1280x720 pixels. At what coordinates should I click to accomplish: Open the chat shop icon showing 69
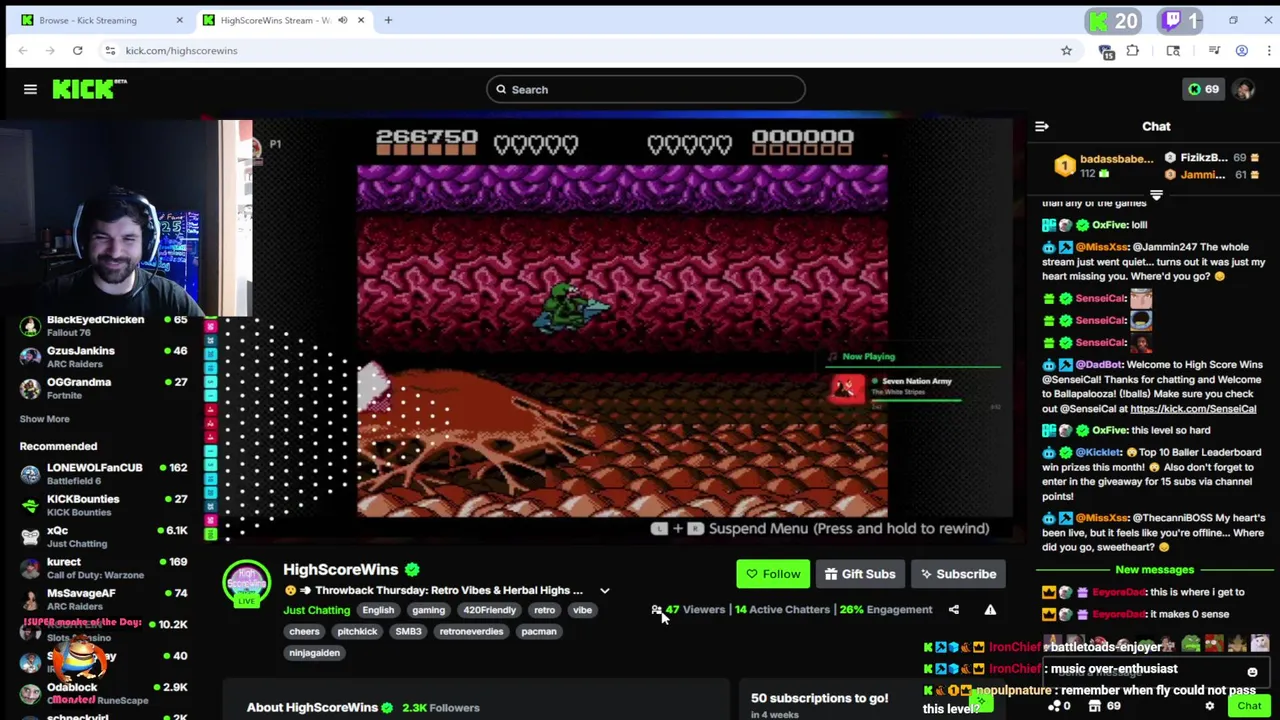[x=1104, y=706]
